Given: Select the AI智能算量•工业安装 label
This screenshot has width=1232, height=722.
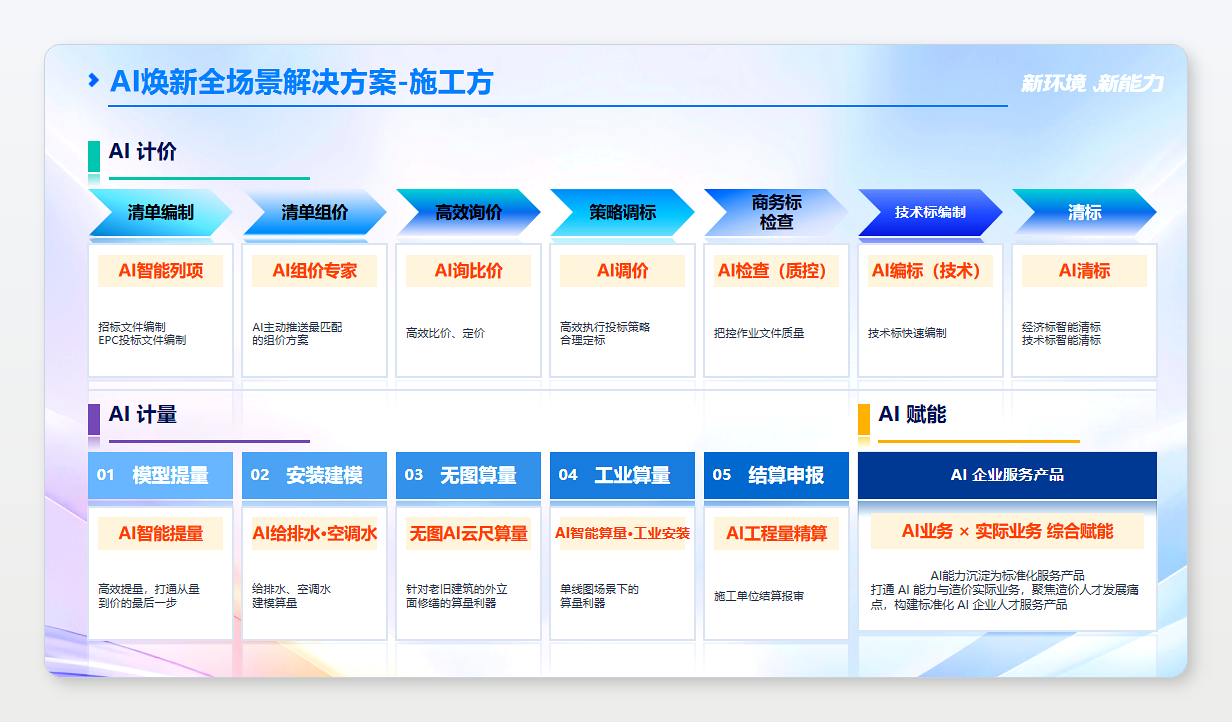Looking at the screenshot, I should point(623,534).
